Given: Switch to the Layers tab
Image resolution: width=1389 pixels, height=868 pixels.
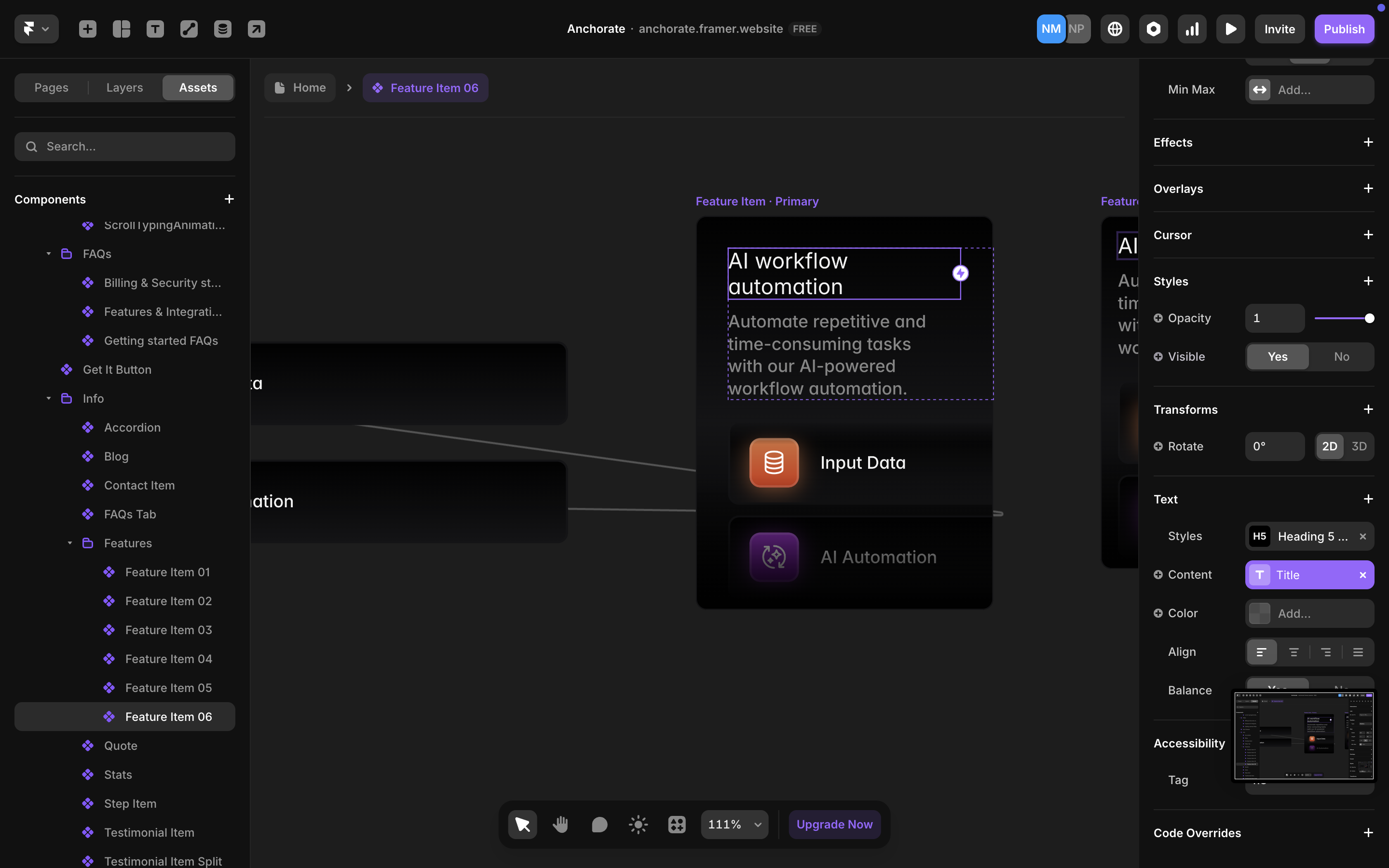Looking at the screenshot, I should pyautogui.click(x=124, y=87).
